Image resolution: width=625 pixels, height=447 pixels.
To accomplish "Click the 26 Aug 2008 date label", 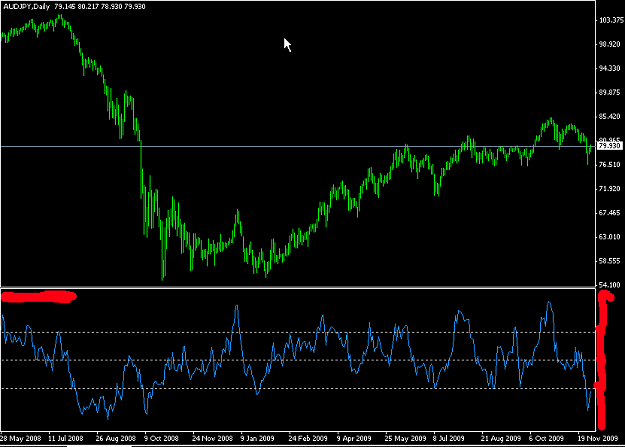I will pos(116,439).
